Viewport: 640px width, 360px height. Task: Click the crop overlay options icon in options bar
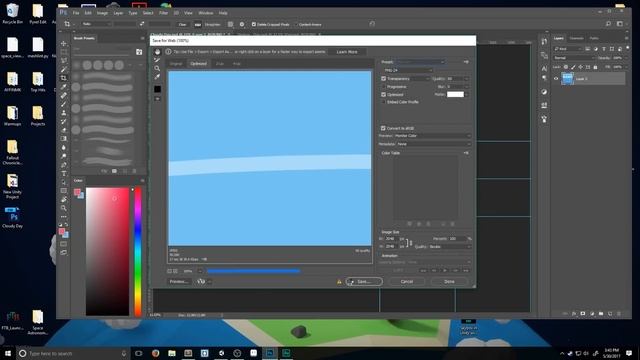click(231, 24)
